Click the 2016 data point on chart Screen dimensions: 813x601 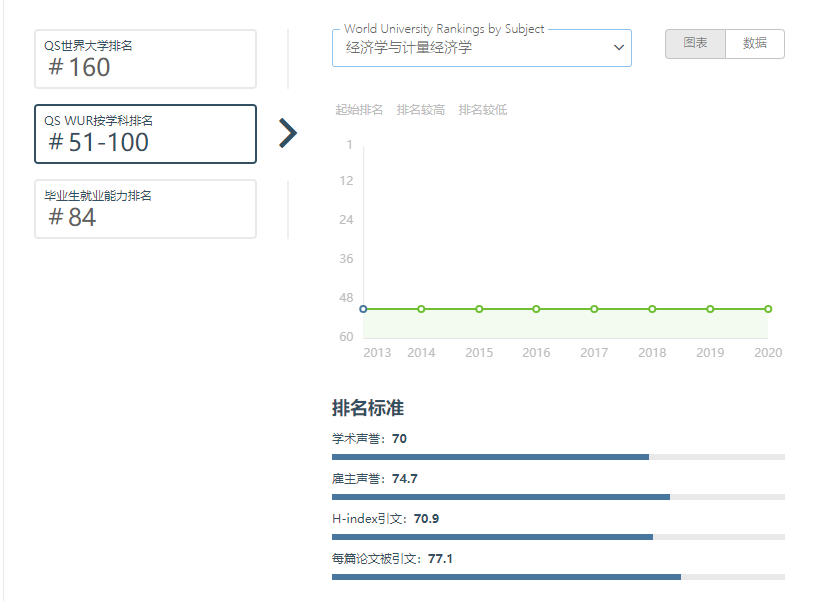tap(536, 309)
